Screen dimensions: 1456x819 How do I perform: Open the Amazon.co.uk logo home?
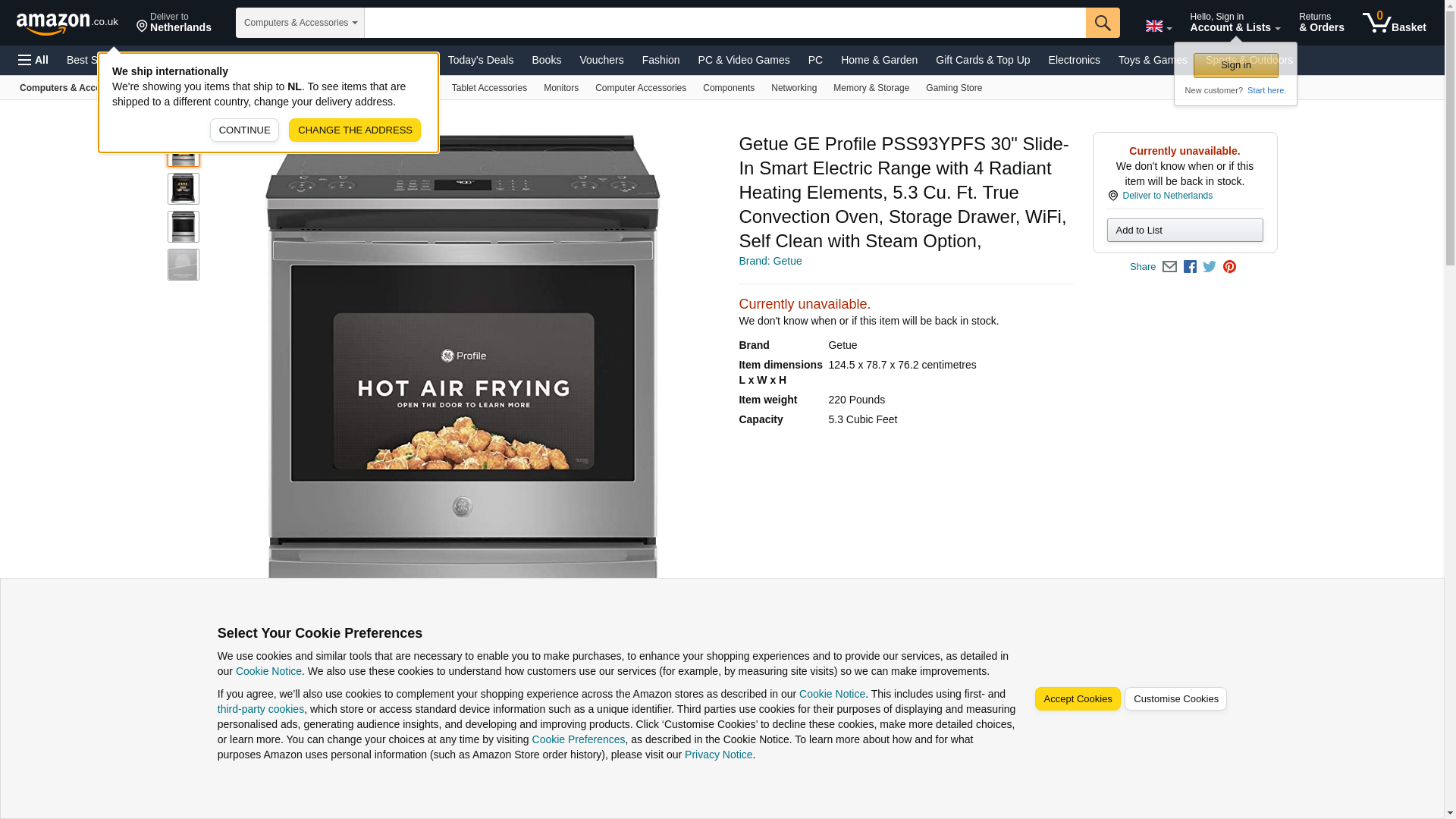coord(67,24)
